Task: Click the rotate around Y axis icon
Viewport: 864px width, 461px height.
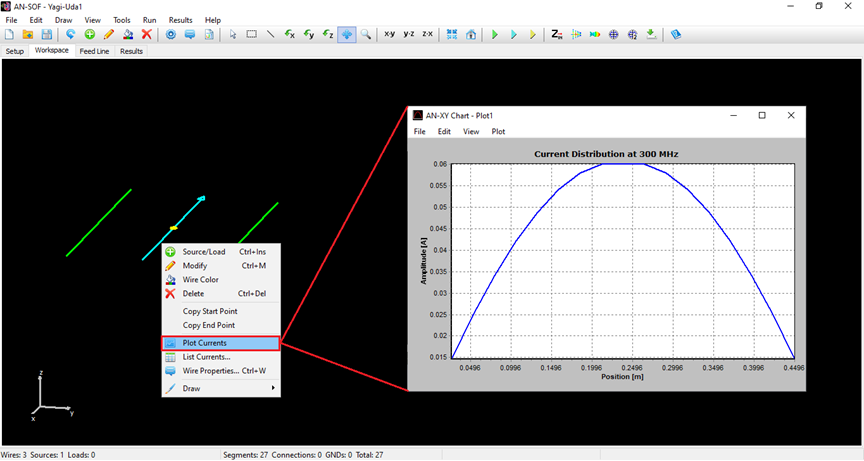Action: click(309, 34)
